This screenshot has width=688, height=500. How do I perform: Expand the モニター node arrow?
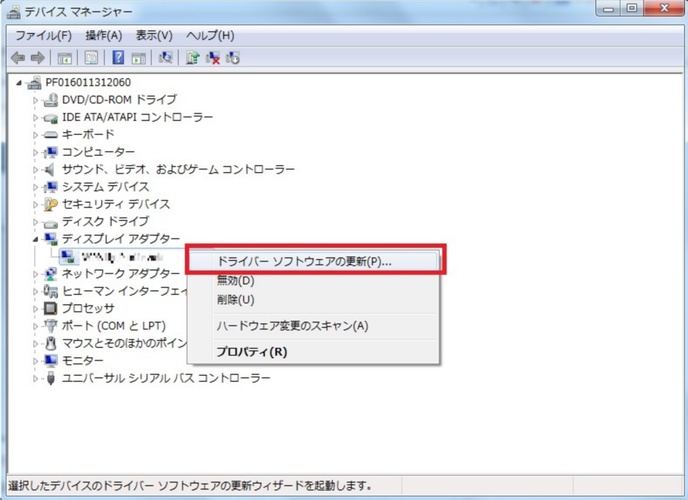(36, 361)
